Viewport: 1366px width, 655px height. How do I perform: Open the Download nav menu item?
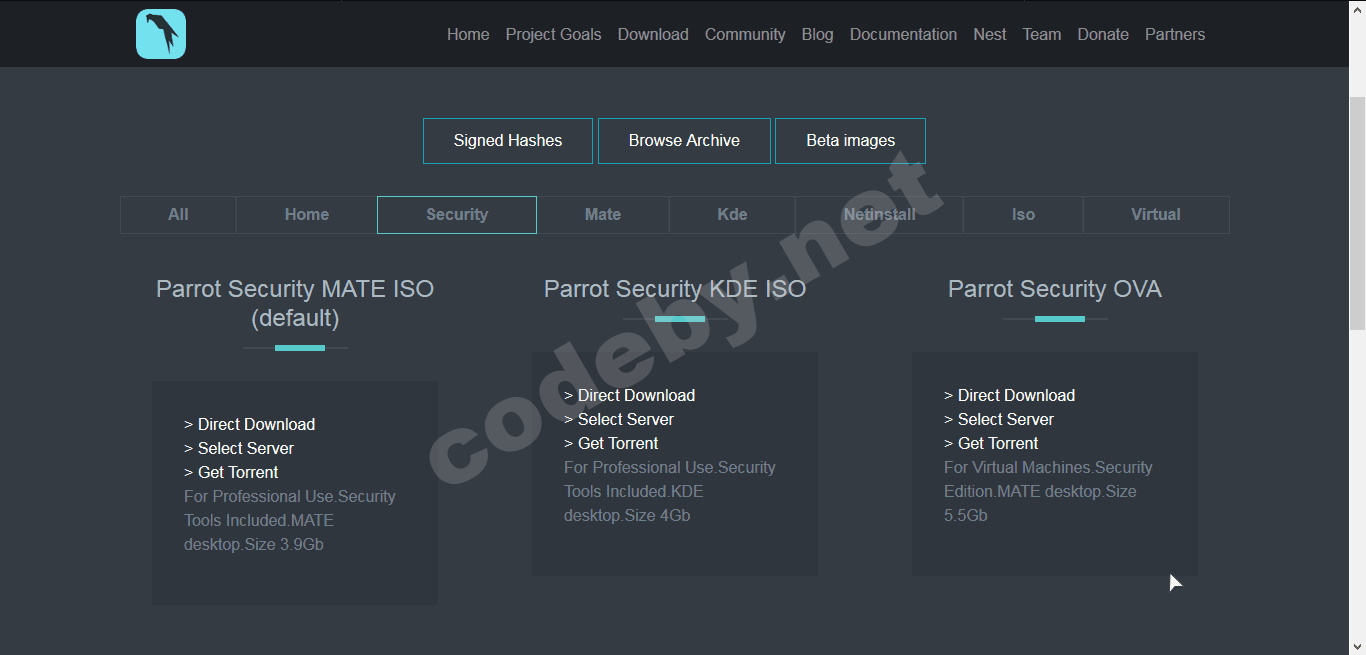(653, 34)
